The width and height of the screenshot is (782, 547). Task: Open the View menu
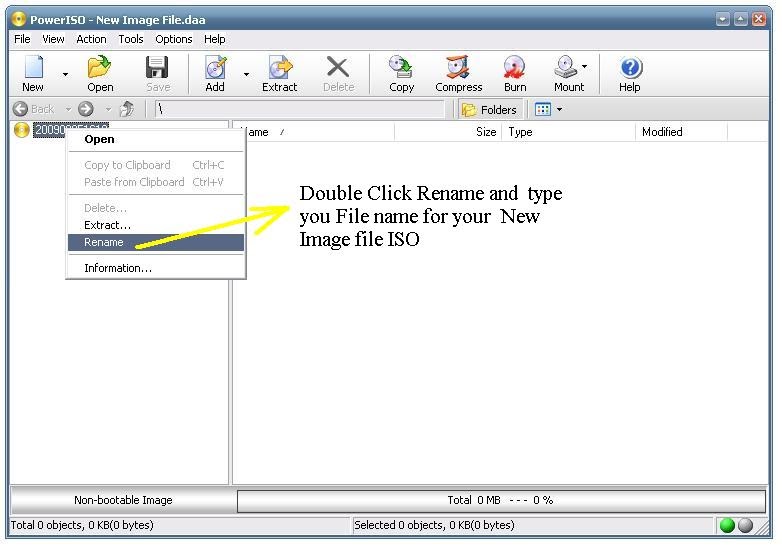click(53, 39)
